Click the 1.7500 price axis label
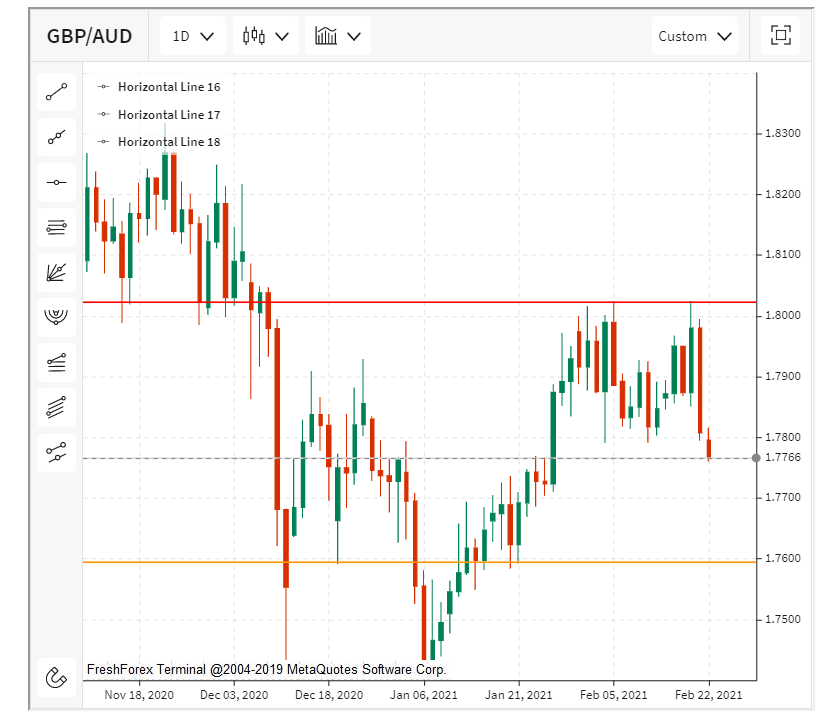The height and width of the screenshot is (727, 839). point(783,619)
